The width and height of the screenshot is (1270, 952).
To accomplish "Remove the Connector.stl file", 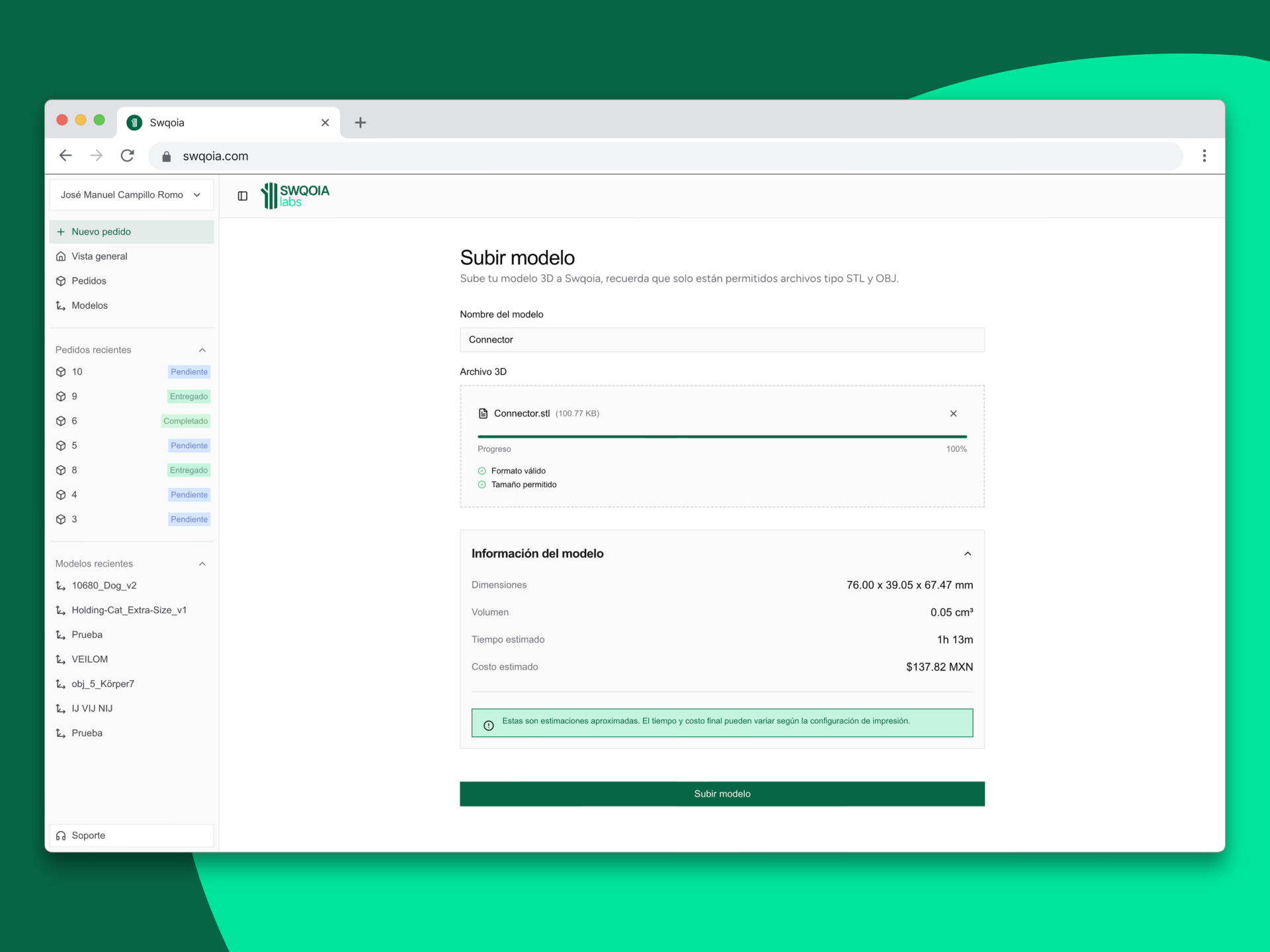I will pyautogui.click(x=953, y=413).
